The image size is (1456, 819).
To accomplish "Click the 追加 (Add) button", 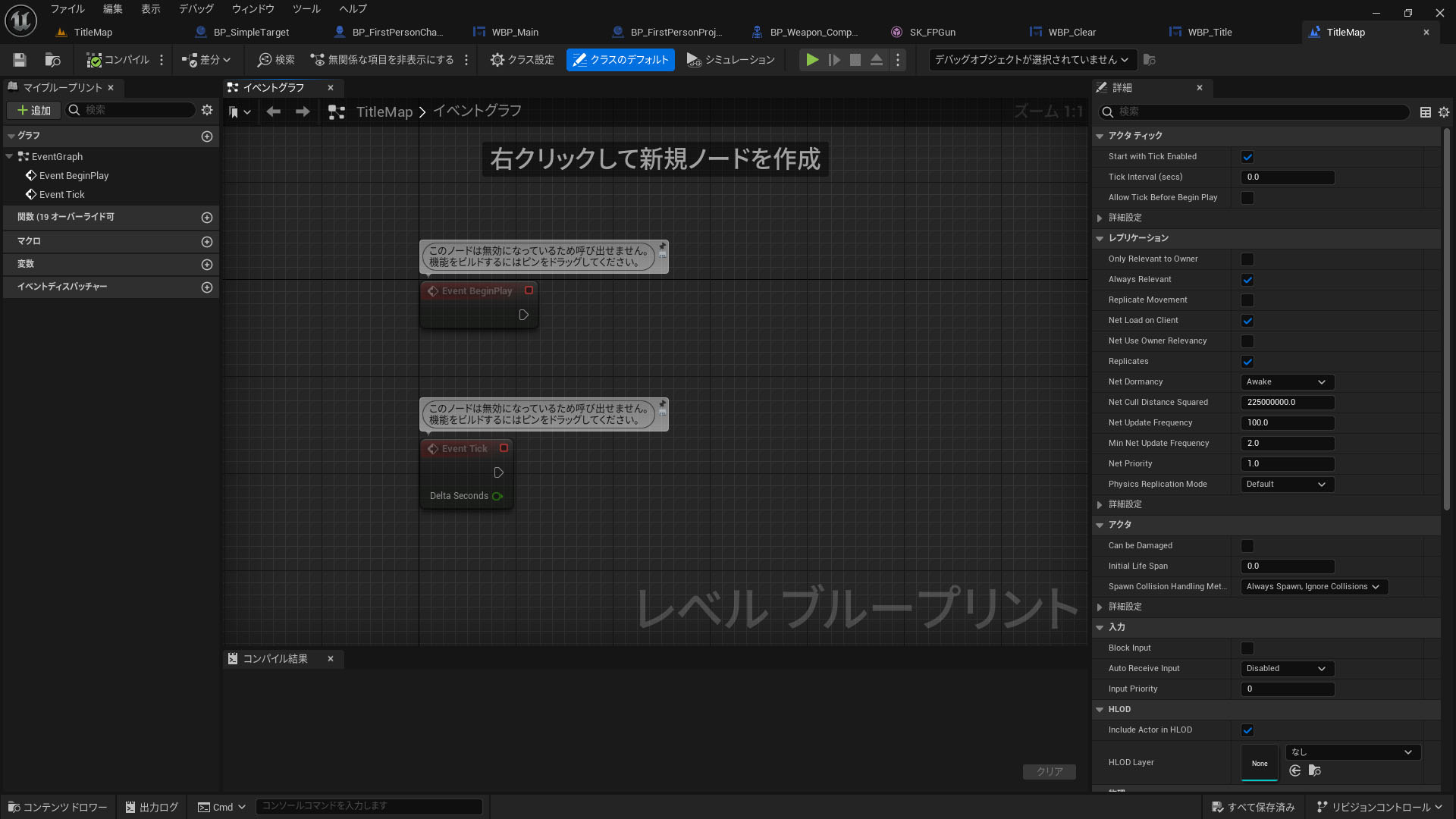I will pos(34,111).
